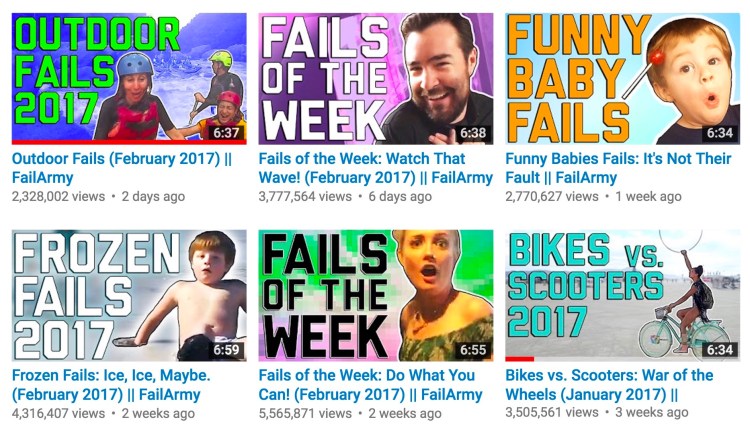Viewport: 750px width, 432px height.
Task: Click the red watch progress bar under Bikes vs. Scooters
Action: (x=520, y=359)
